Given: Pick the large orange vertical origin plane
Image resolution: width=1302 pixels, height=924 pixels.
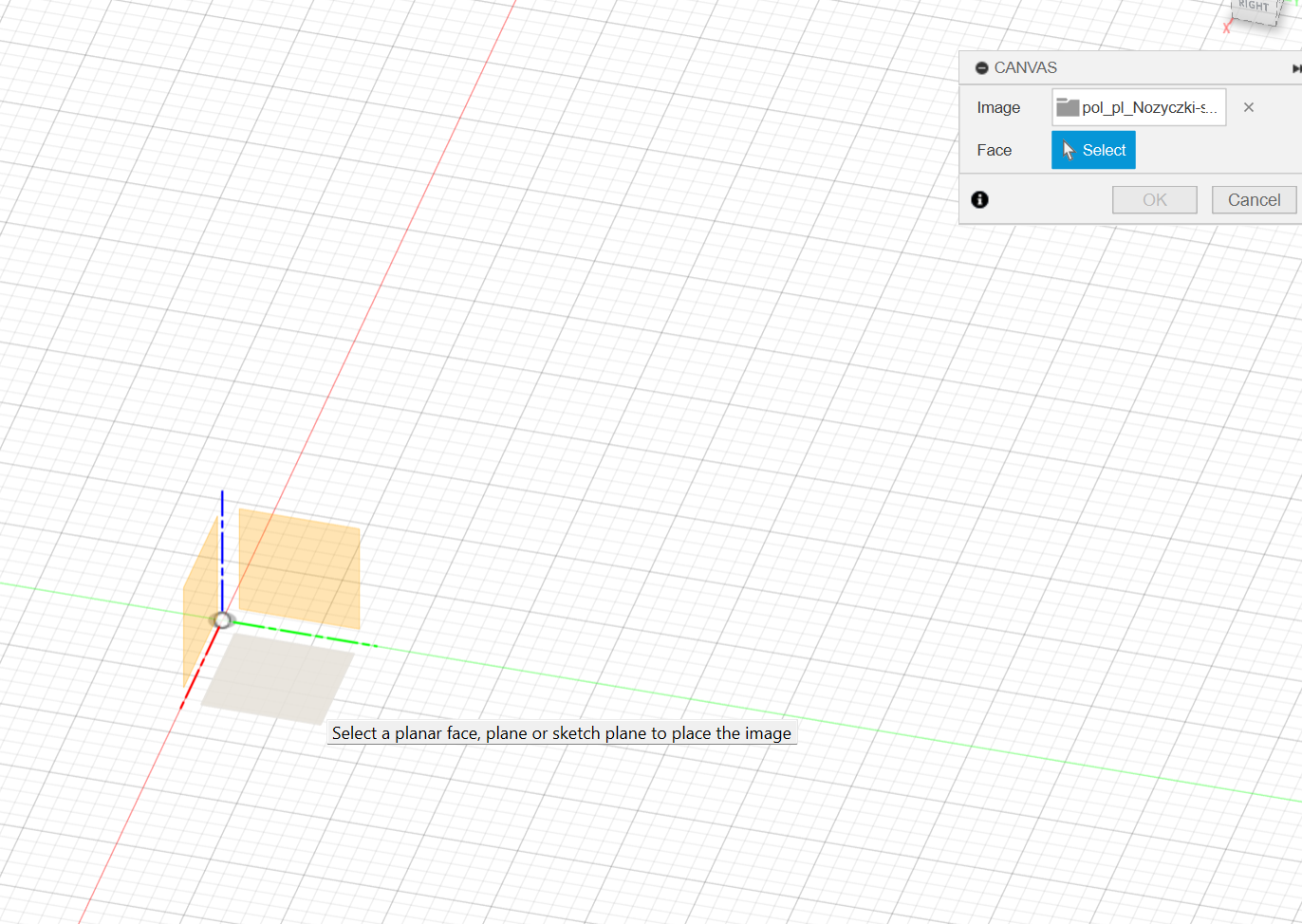Looking at the screenshot, I should (x=299, y=567).
